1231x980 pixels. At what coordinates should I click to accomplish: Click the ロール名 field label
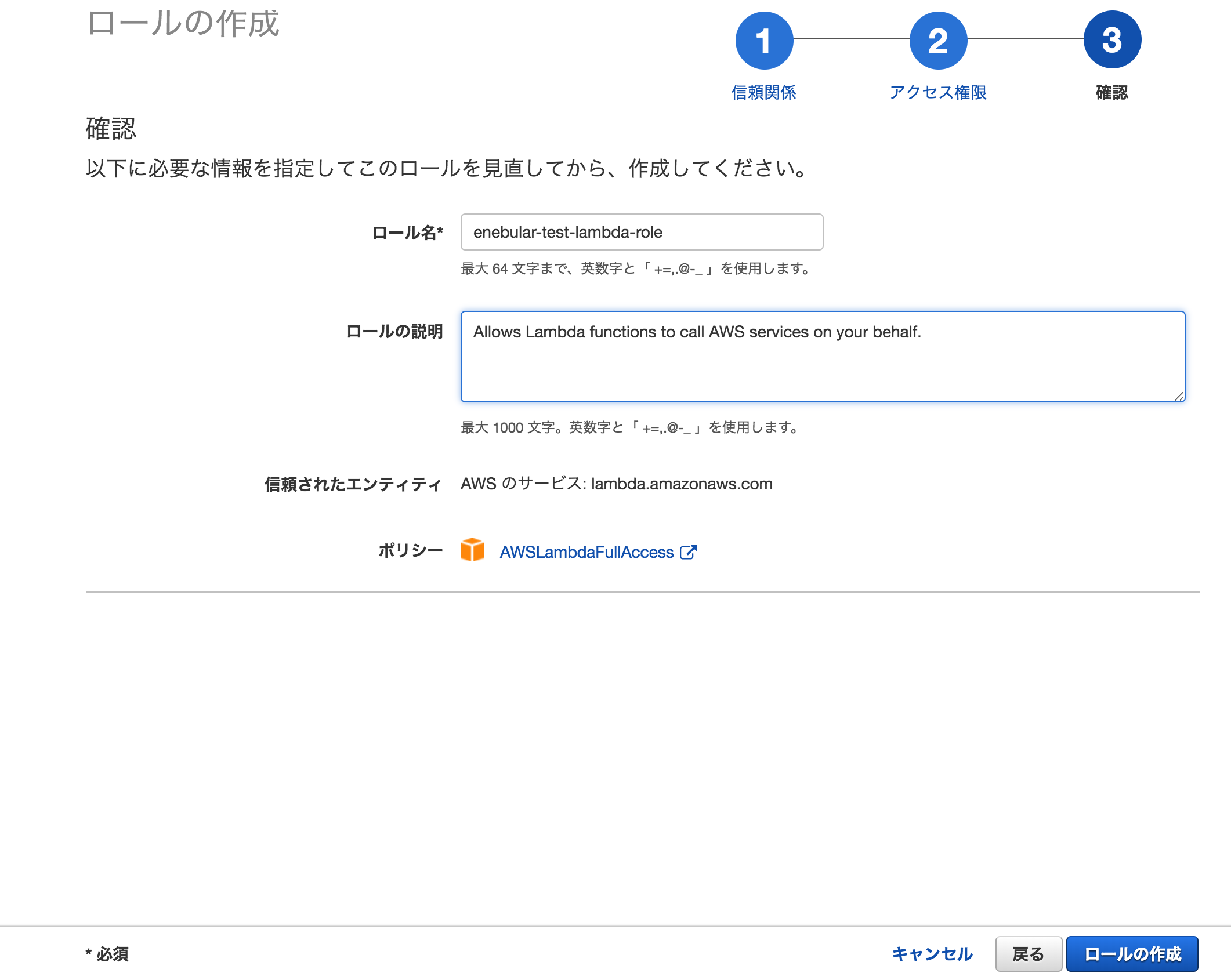tap(407, 233)
